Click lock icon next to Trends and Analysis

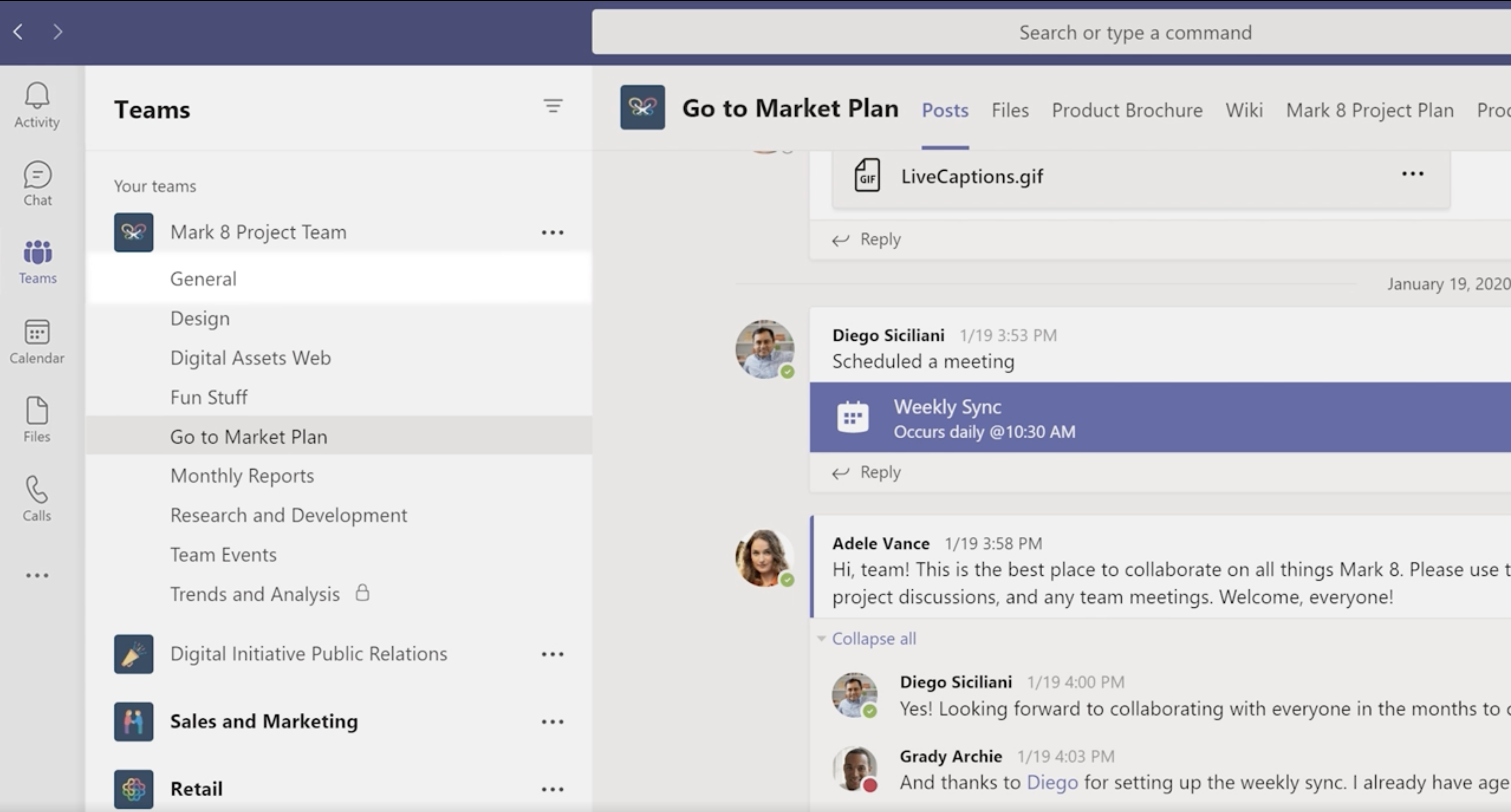point(362,593)
